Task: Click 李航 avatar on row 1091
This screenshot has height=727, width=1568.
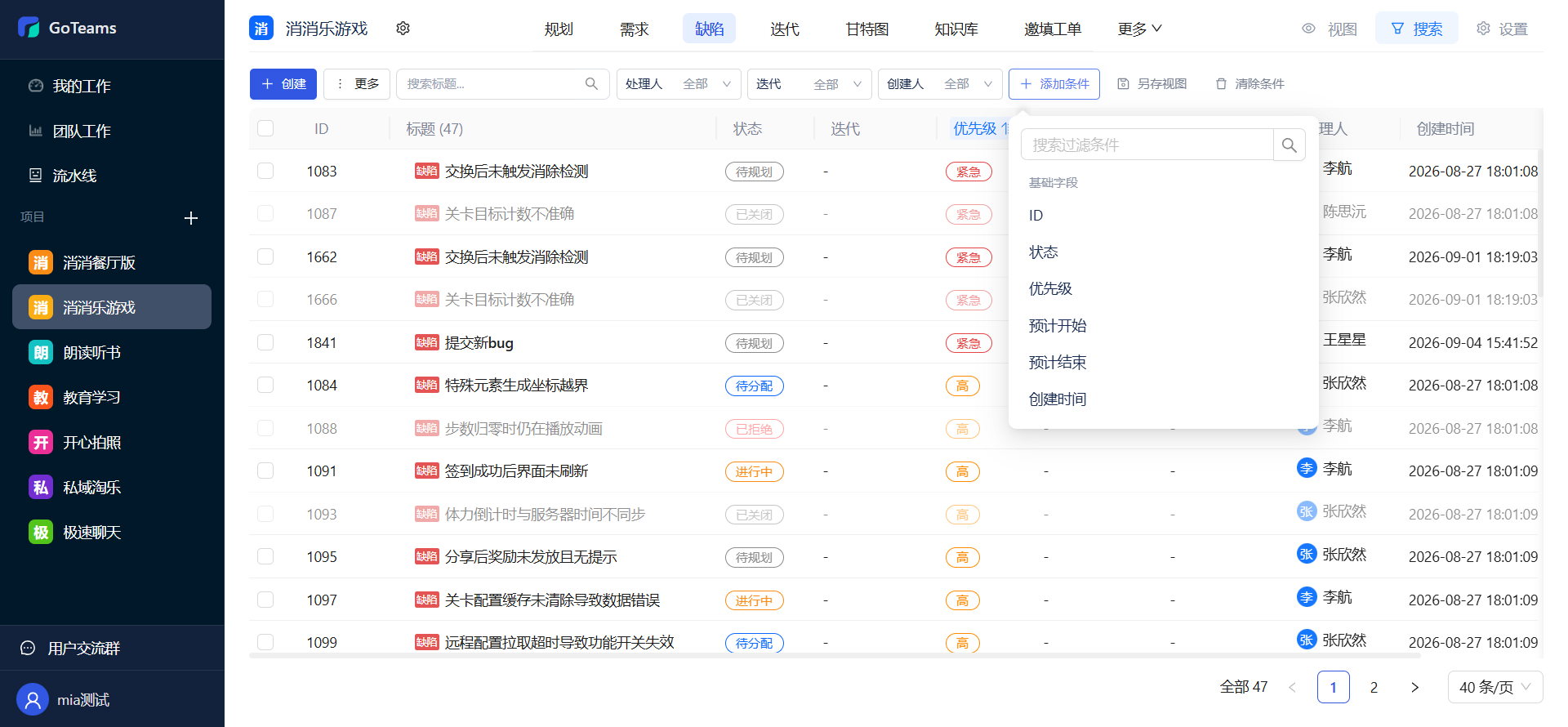Action: coord(1307,468)
